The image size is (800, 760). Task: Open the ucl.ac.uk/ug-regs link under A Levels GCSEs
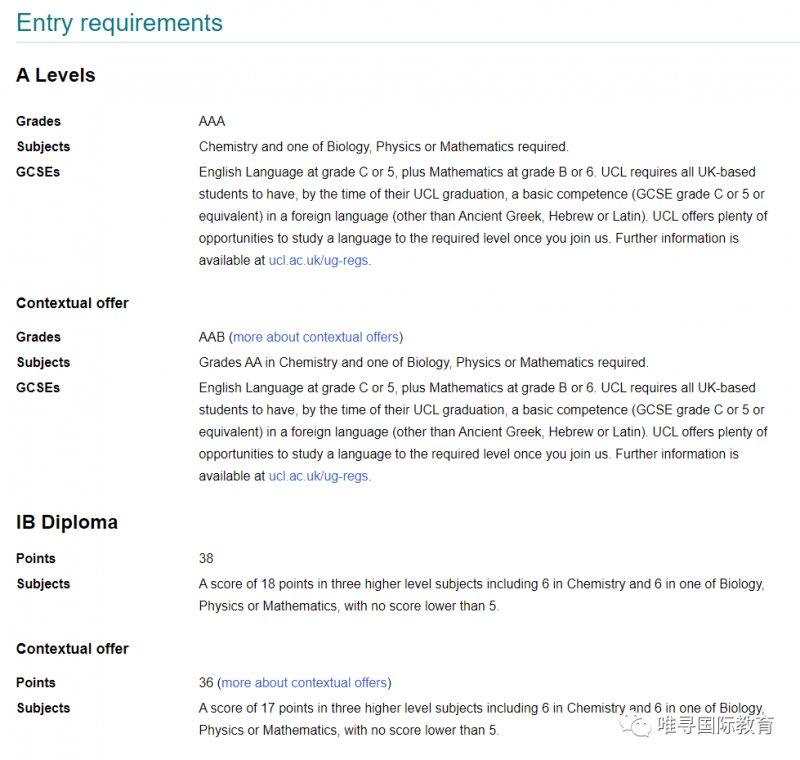coord(318,260)
